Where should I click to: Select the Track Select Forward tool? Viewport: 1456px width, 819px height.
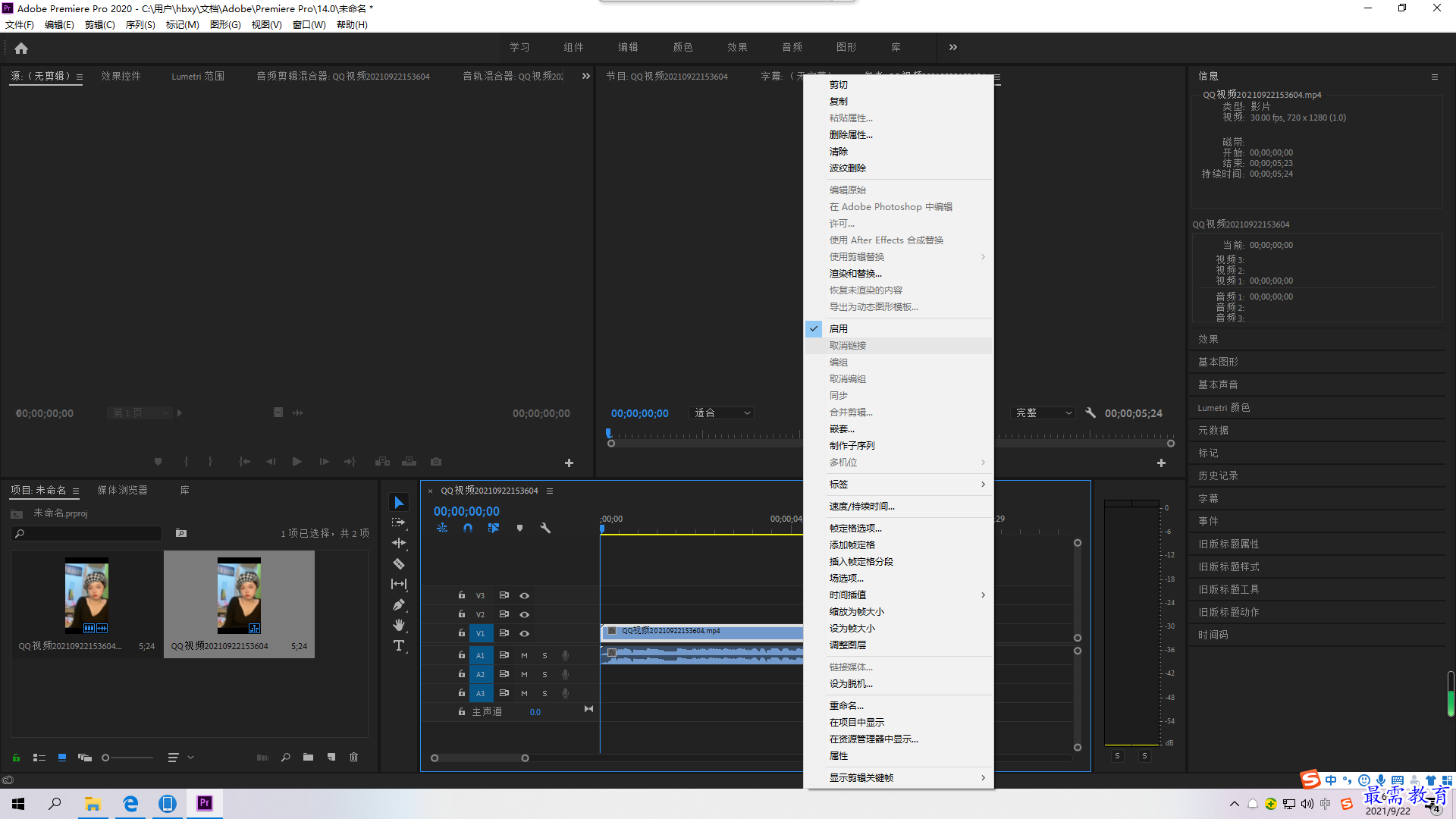[399, 523]
